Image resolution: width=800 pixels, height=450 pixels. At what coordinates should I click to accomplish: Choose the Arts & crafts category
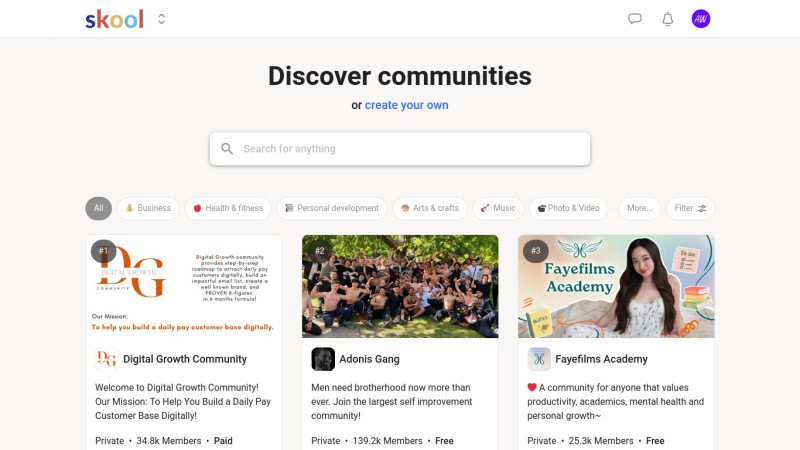tap(430, 208)
